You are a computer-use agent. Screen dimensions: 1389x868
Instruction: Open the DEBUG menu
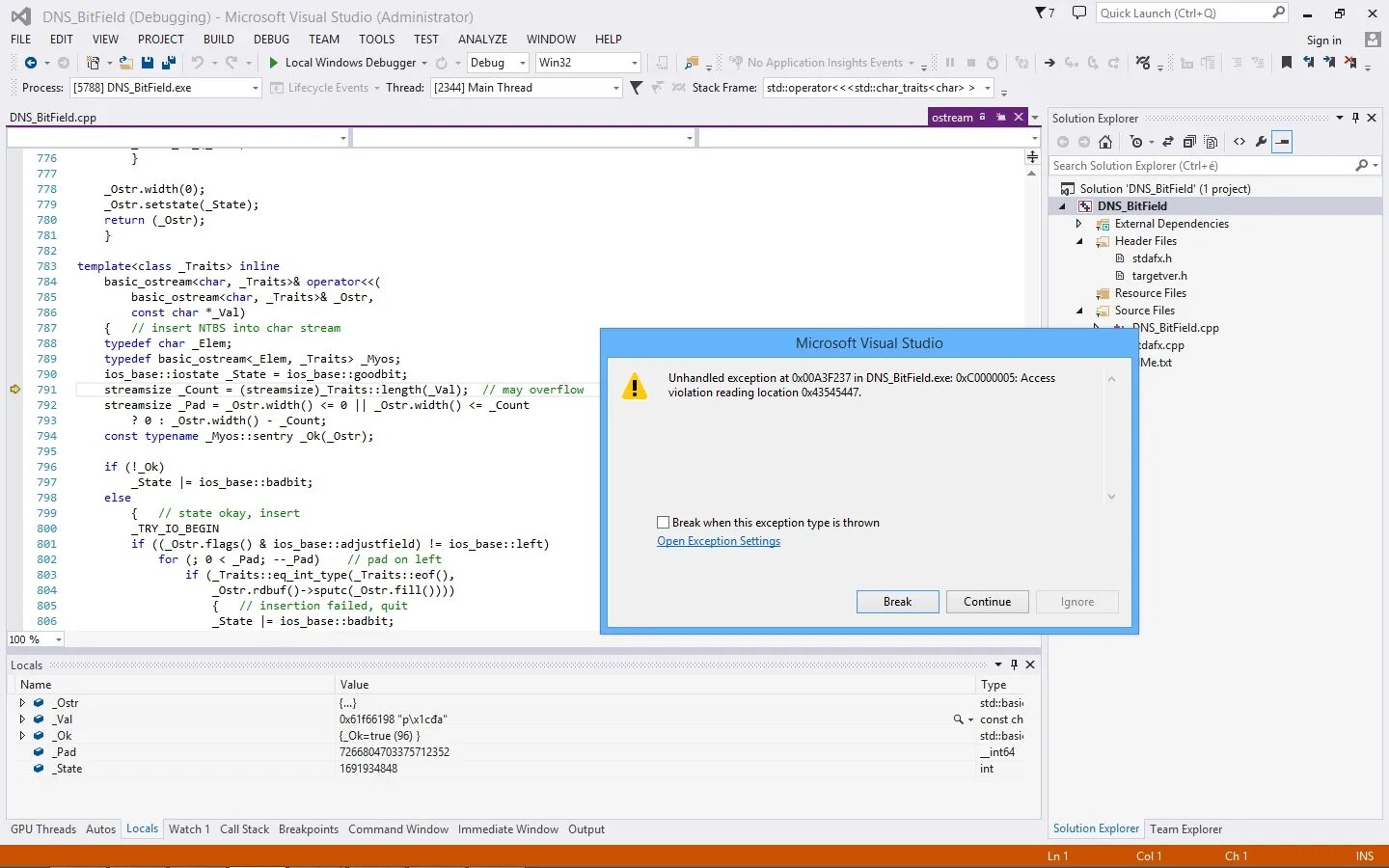pos(271,40)
